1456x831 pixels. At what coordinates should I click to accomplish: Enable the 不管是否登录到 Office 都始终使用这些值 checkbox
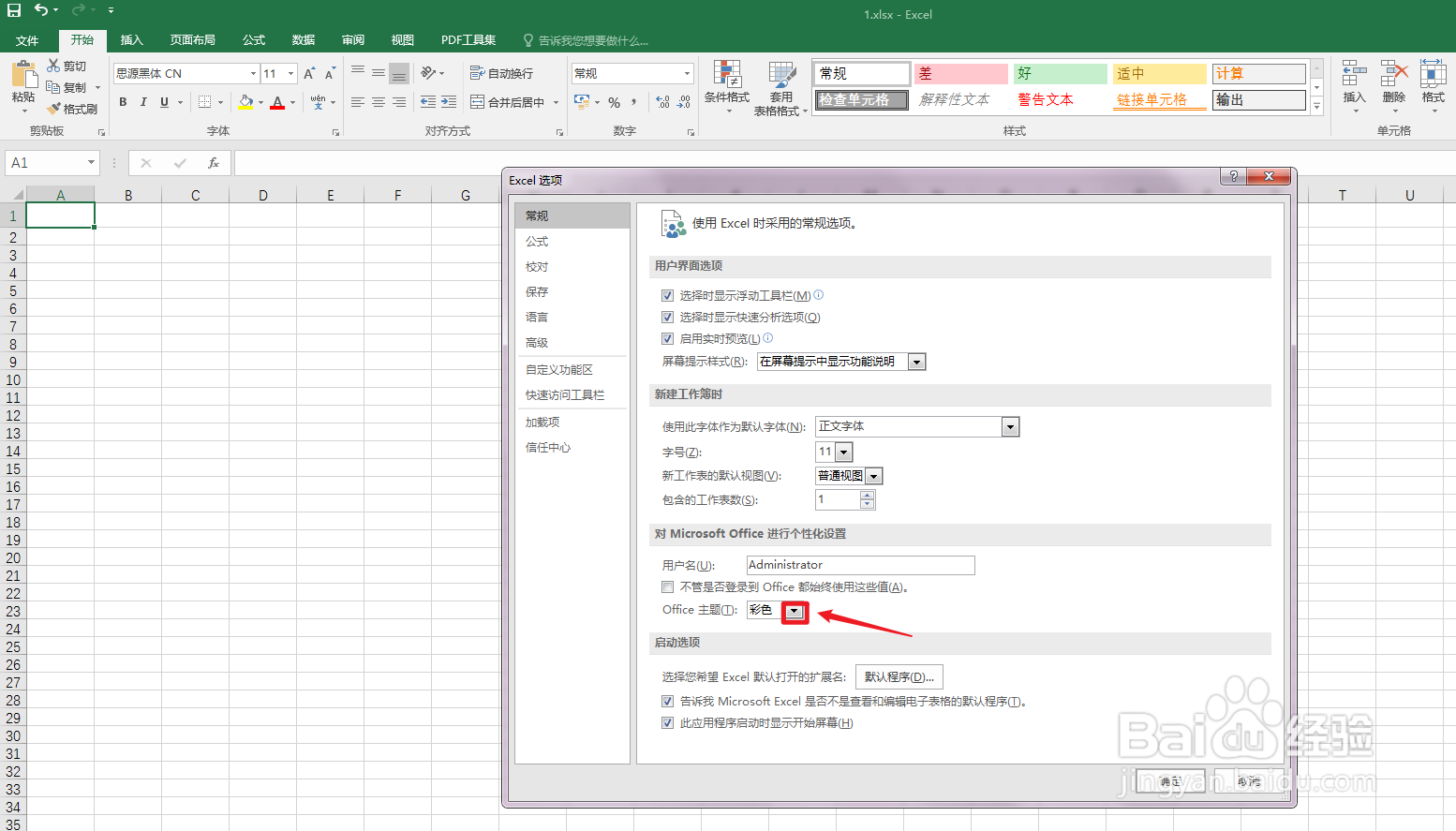(x=668, y=587)
